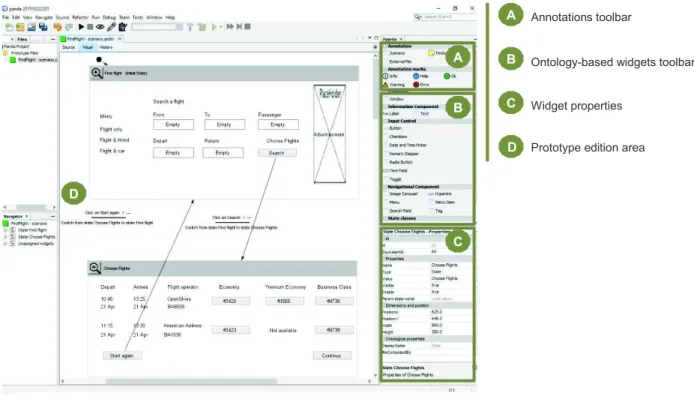Choose the Scenario annotation item

(397, 53)
